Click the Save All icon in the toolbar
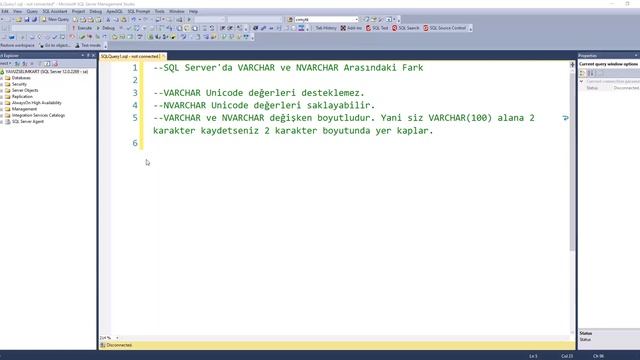Viewport: 640px width, 360px height. [x=34, y=20]
